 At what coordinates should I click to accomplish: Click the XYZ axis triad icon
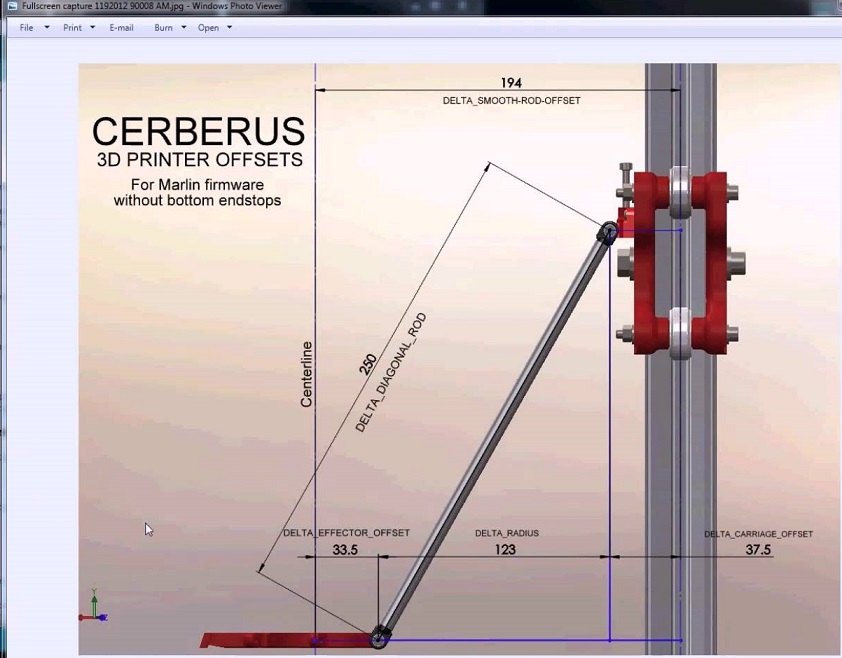(x=94, y=606)
